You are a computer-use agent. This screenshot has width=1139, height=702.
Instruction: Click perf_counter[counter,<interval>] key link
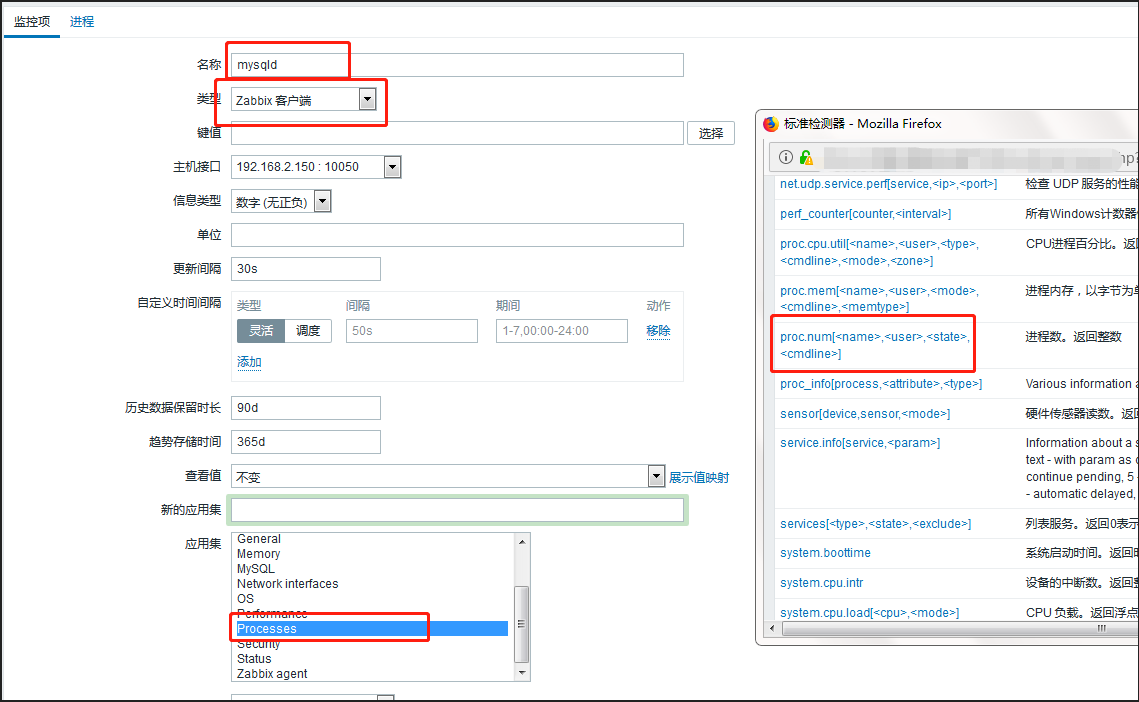pos(865,214)
